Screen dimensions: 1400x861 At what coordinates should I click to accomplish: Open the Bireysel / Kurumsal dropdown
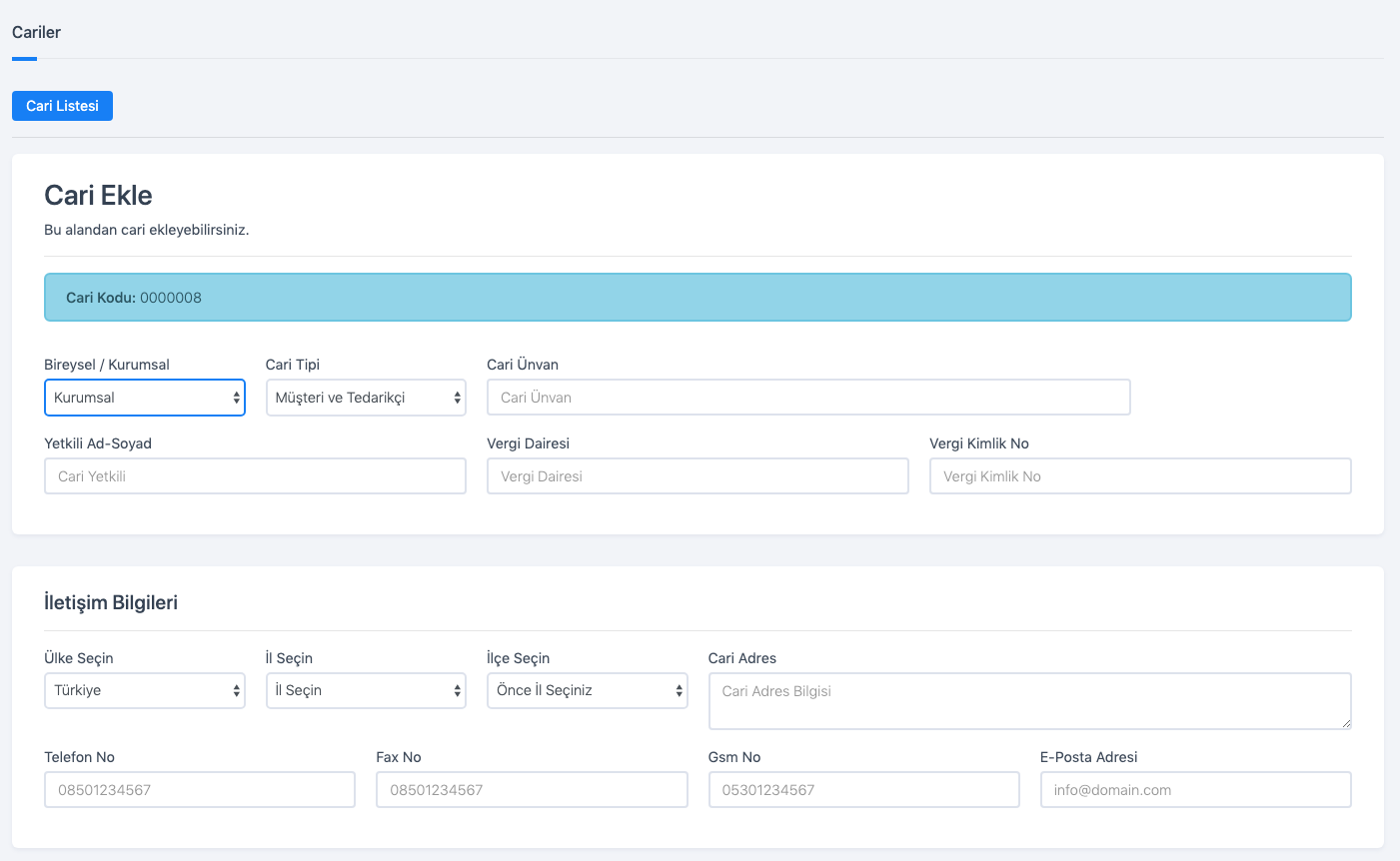click(145, 398)
